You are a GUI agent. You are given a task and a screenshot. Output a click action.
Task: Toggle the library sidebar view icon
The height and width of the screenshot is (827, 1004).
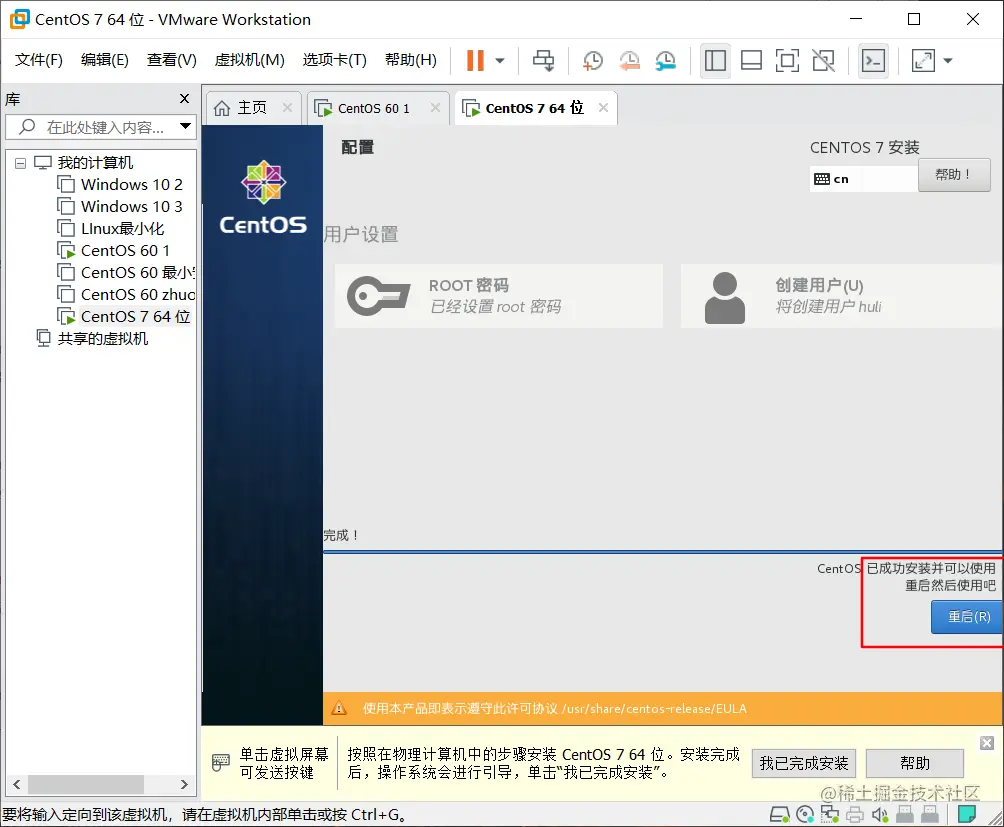715,61
